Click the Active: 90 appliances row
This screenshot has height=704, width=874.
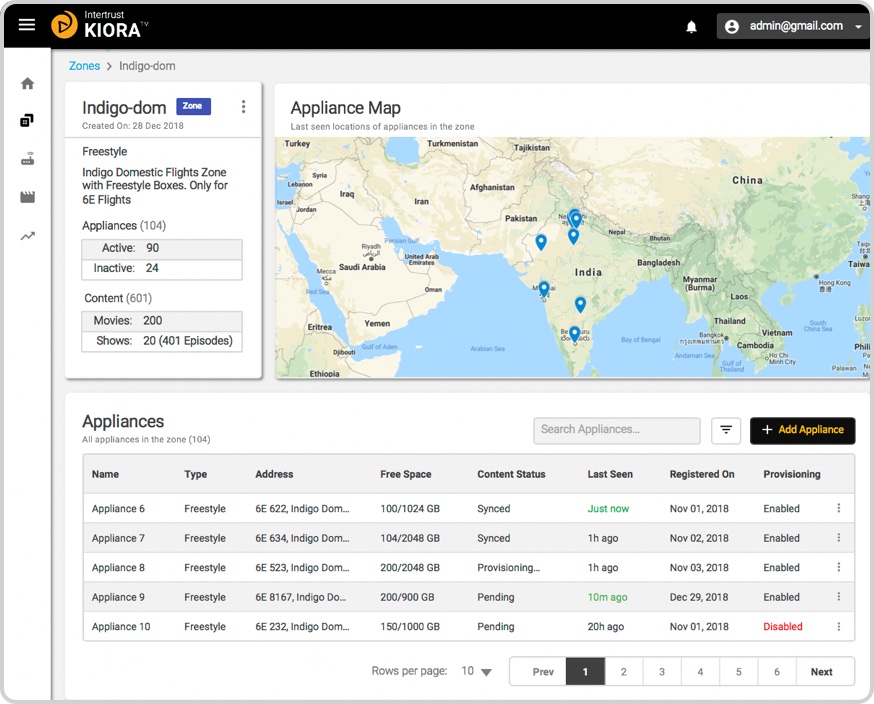point(162,249)
